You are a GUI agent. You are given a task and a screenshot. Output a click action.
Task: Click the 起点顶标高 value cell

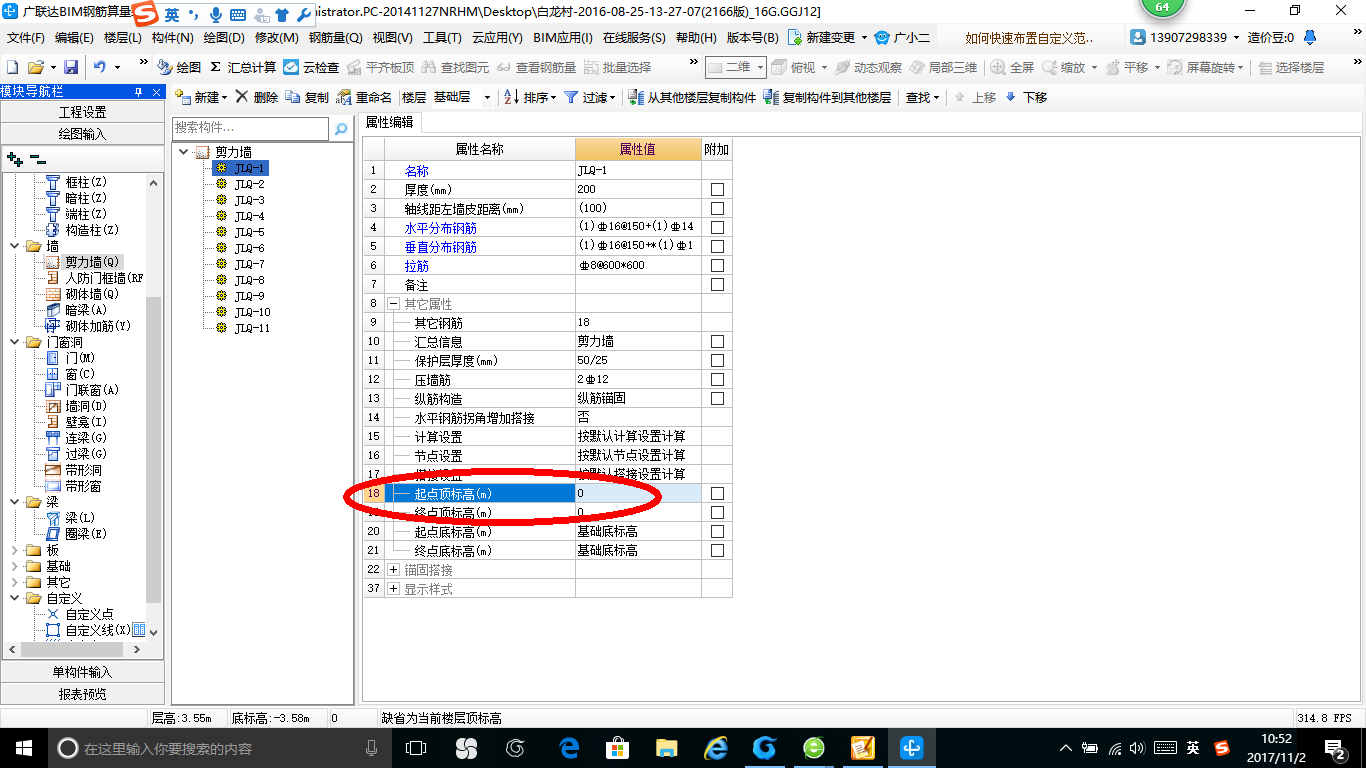[x=638, y=493]
